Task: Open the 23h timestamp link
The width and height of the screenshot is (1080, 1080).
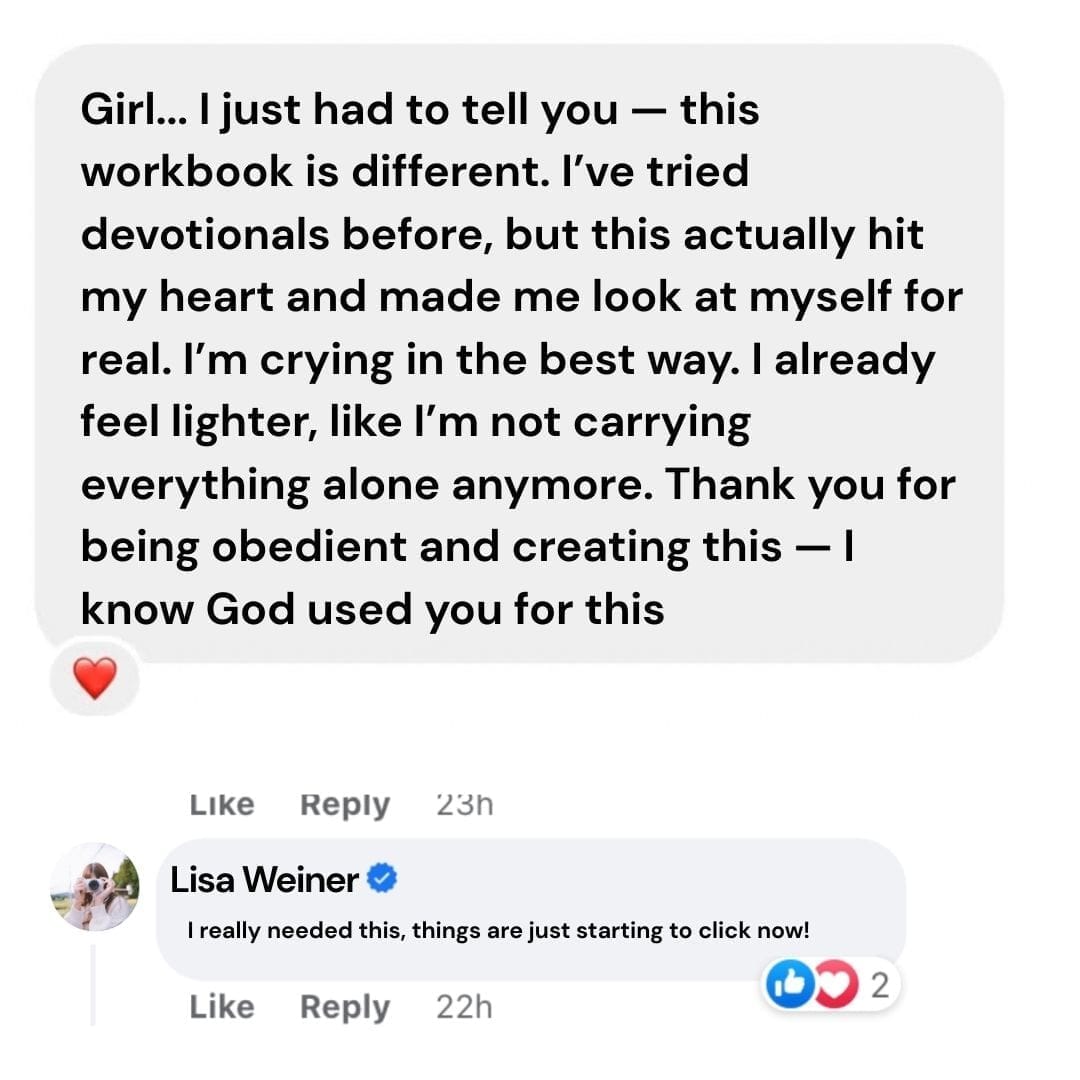Action: click(x=465, y=804)
